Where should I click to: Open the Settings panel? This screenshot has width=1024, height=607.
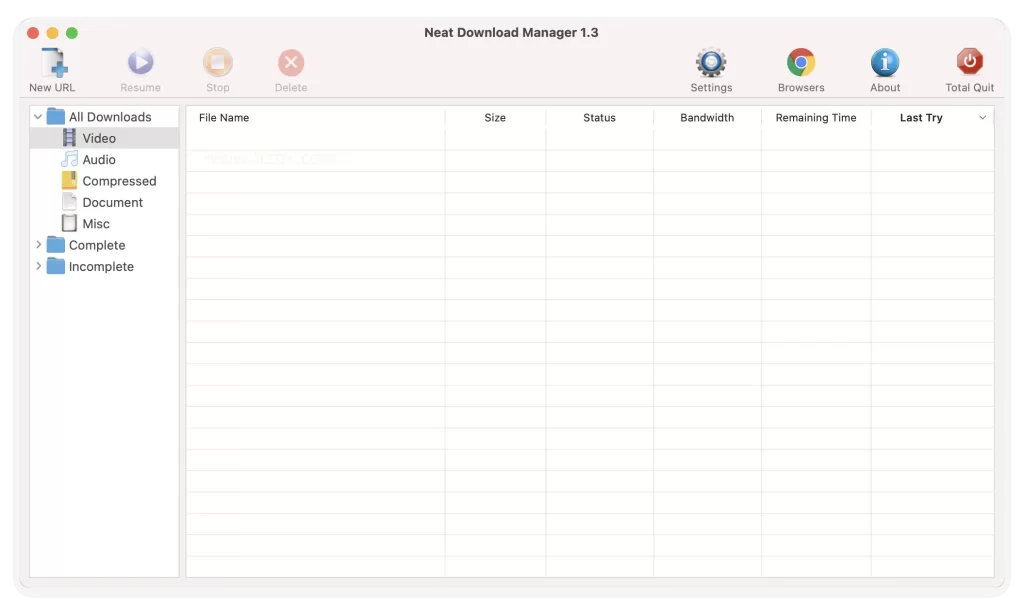(x=710, y=66)
